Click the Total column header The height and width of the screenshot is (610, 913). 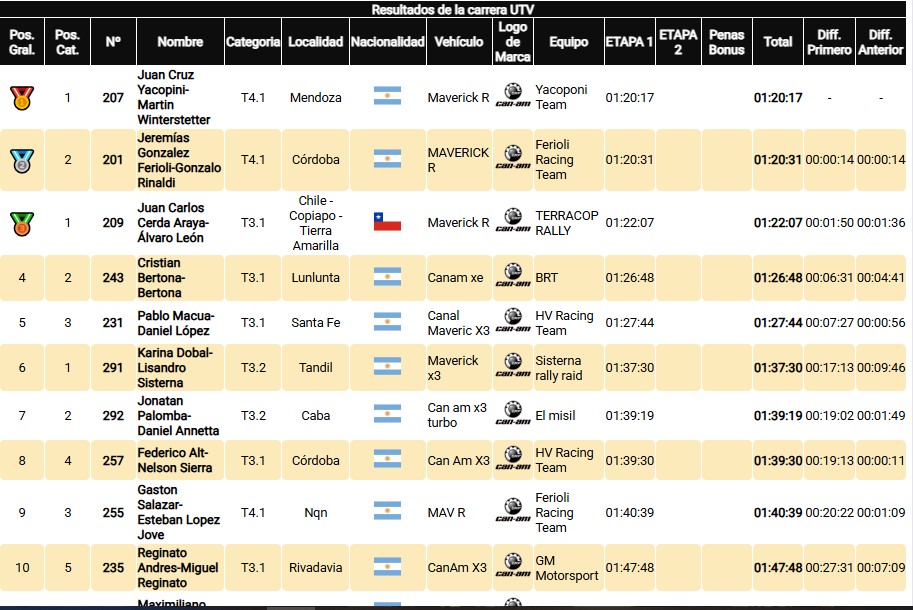coord(777,42)
